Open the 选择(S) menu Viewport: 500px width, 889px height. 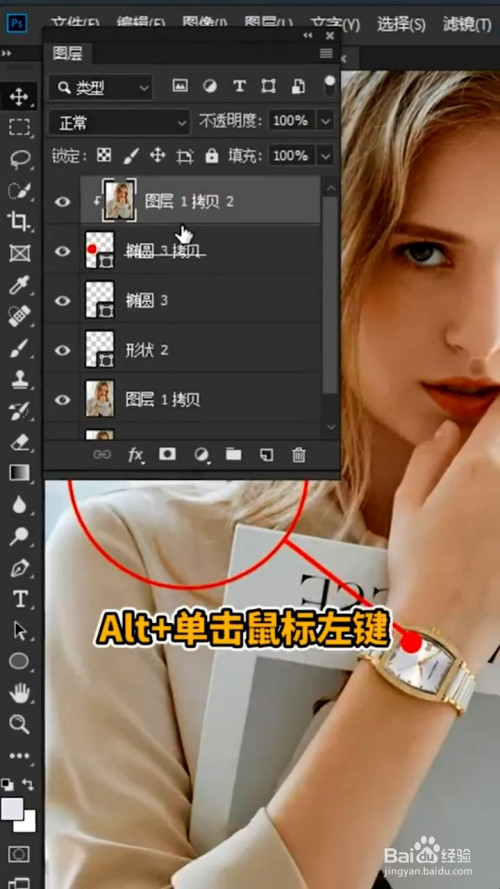click(401, 24)
